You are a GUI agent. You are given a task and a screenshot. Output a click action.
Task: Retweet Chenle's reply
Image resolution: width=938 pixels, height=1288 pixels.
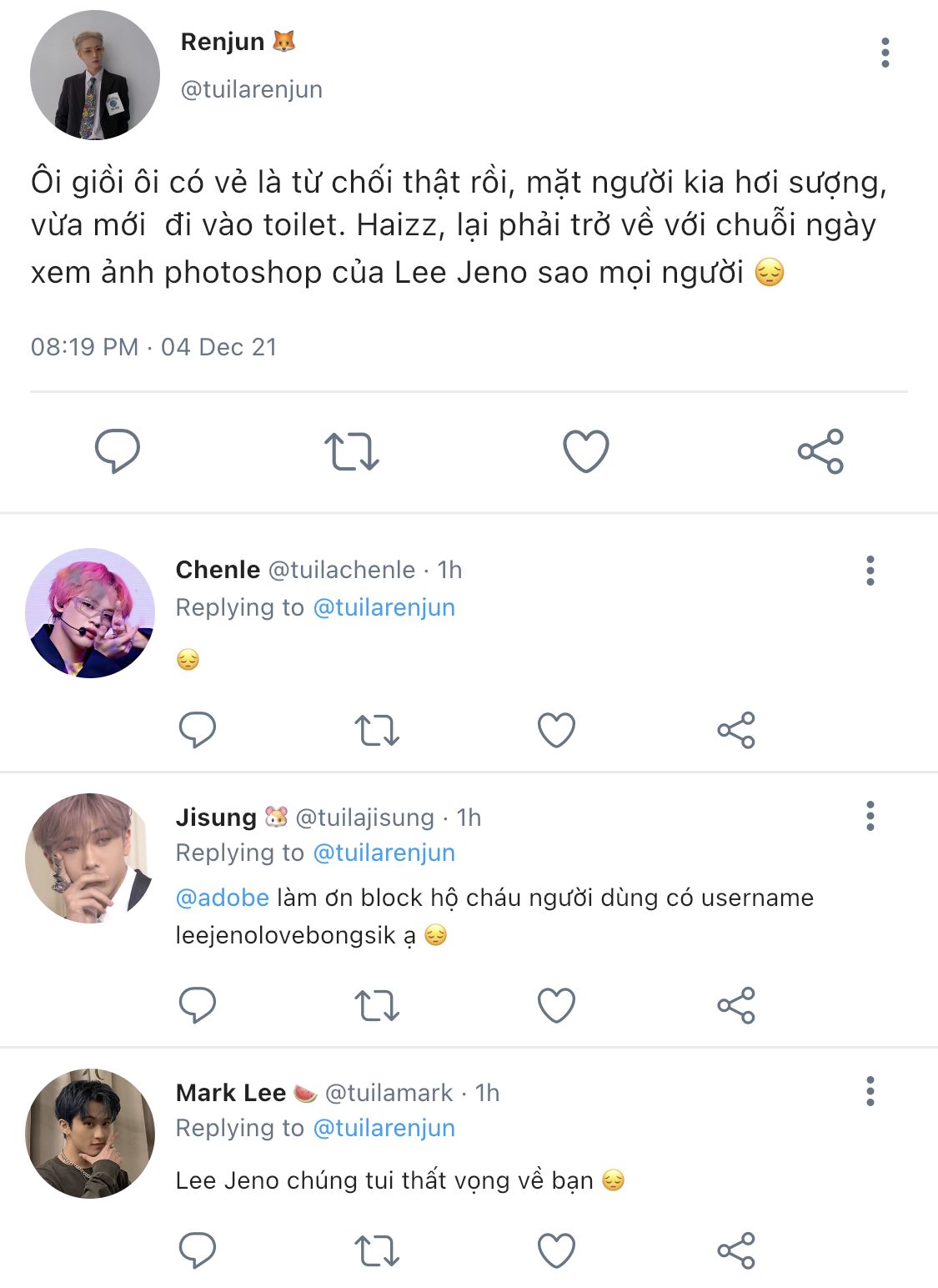[377, 730]
